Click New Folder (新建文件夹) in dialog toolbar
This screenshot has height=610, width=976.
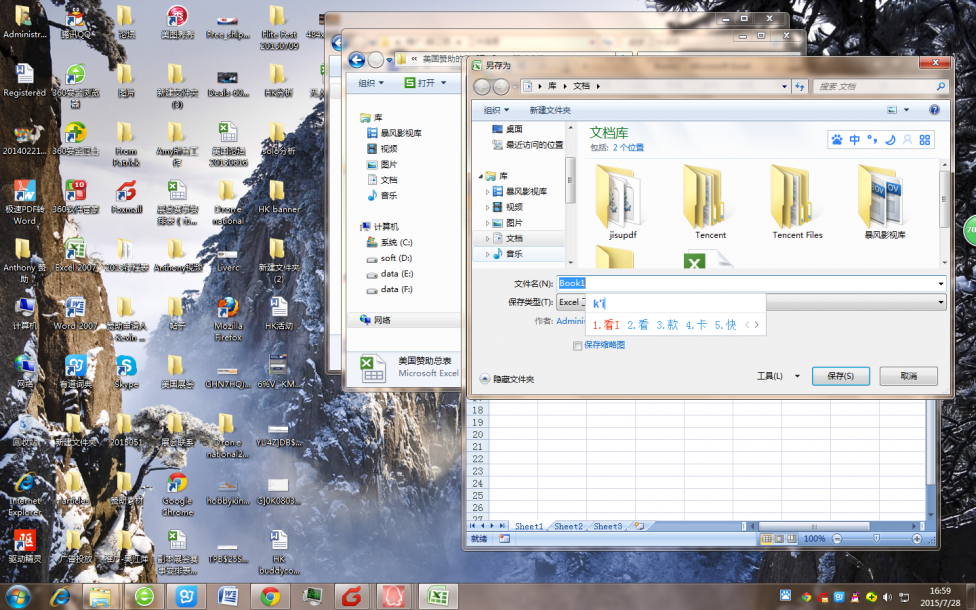550,110
